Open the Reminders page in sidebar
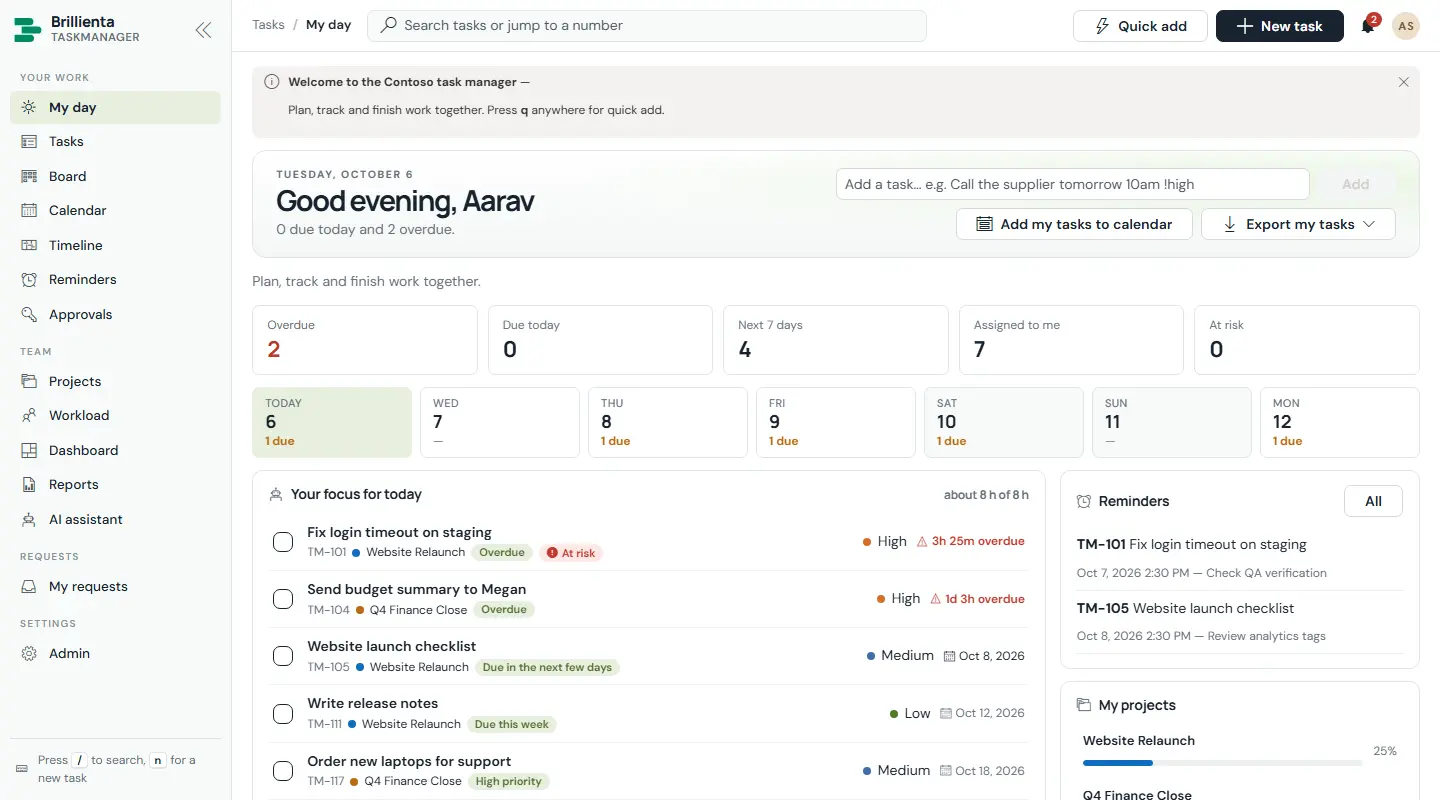This screenshot has width=1440, height=800. 115,280
